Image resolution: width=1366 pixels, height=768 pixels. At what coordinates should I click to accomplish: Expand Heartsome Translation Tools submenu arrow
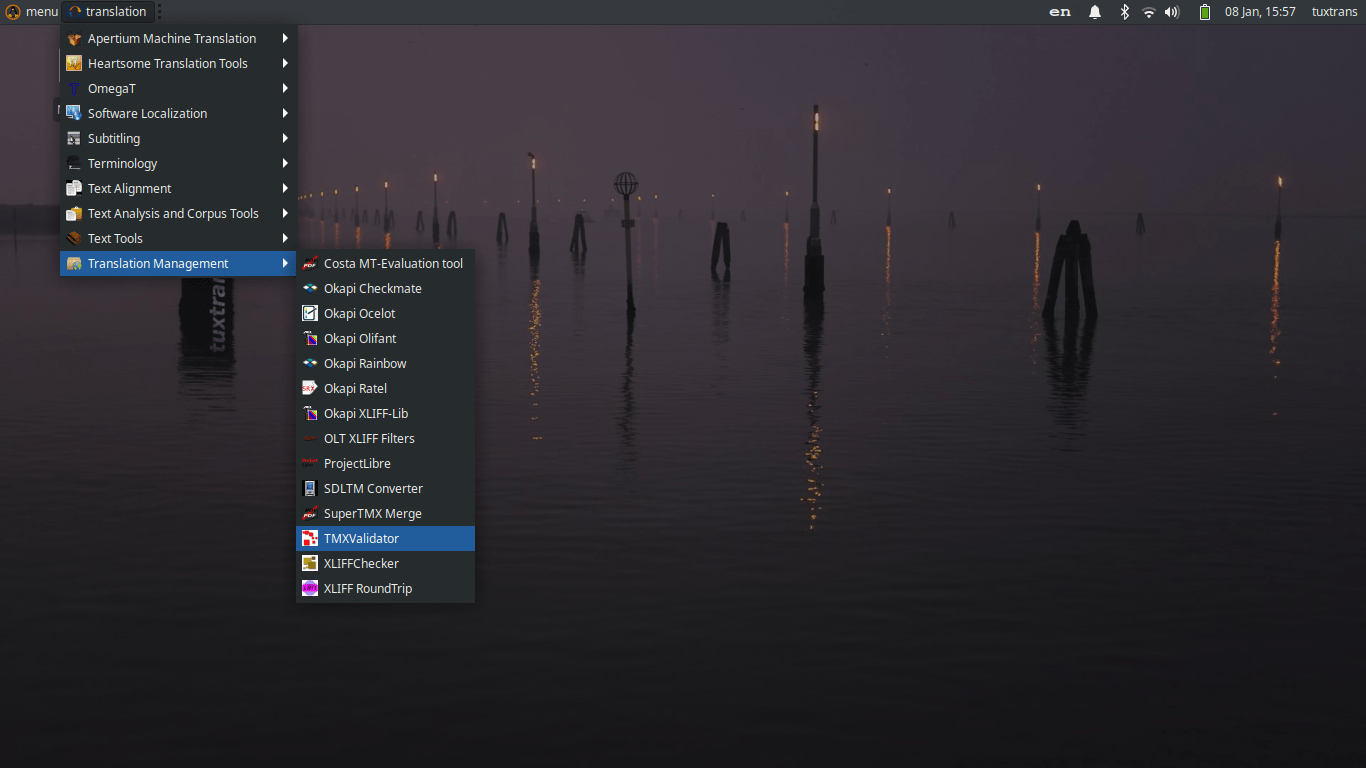285,64
